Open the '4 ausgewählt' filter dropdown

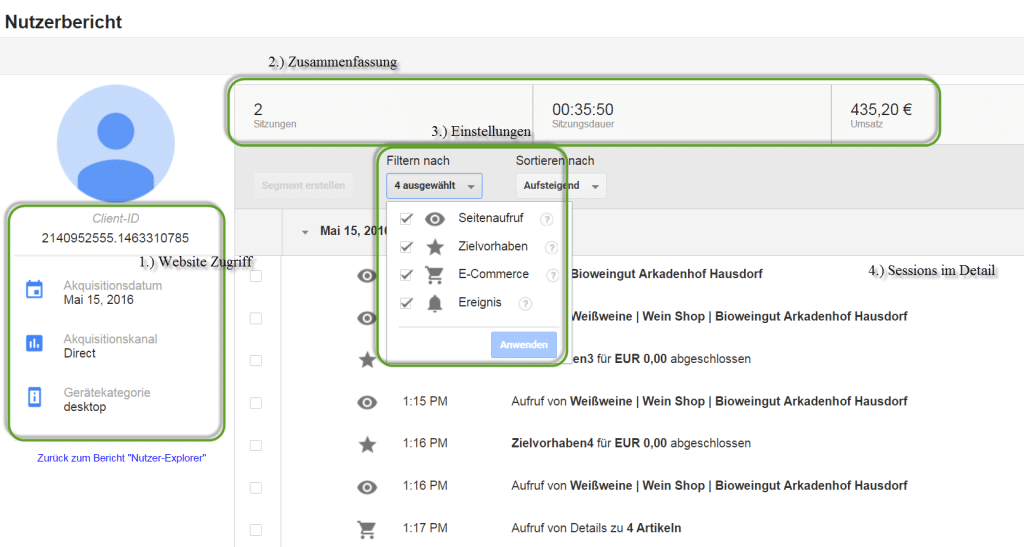[x=434, y=186]
